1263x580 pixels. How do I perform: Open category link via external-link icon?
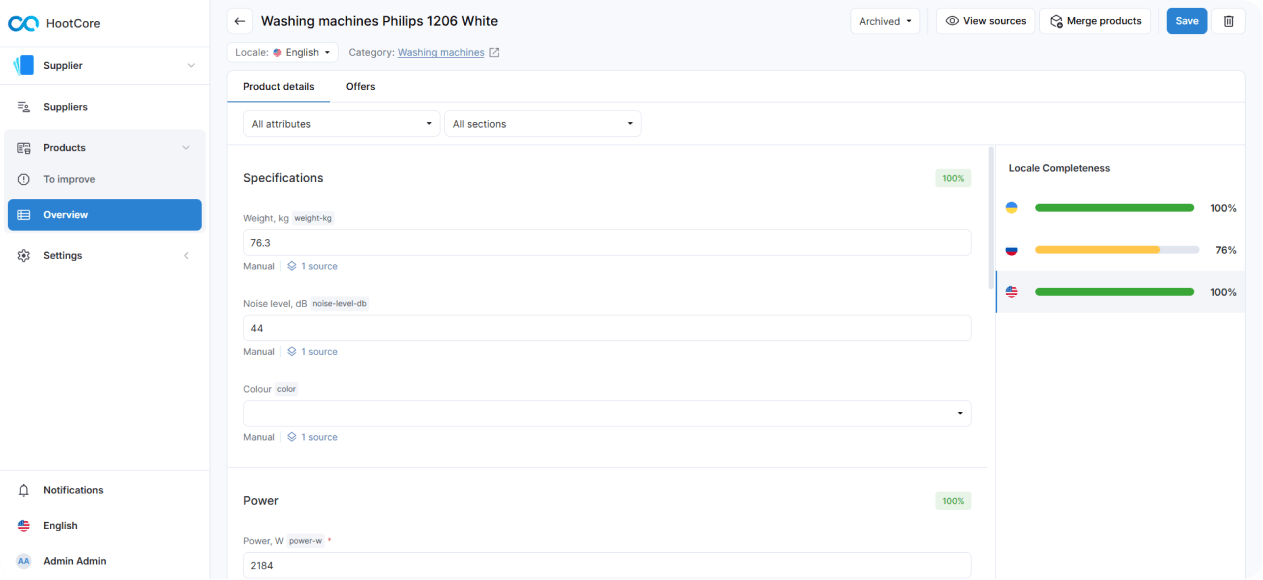tap(494, 52)
